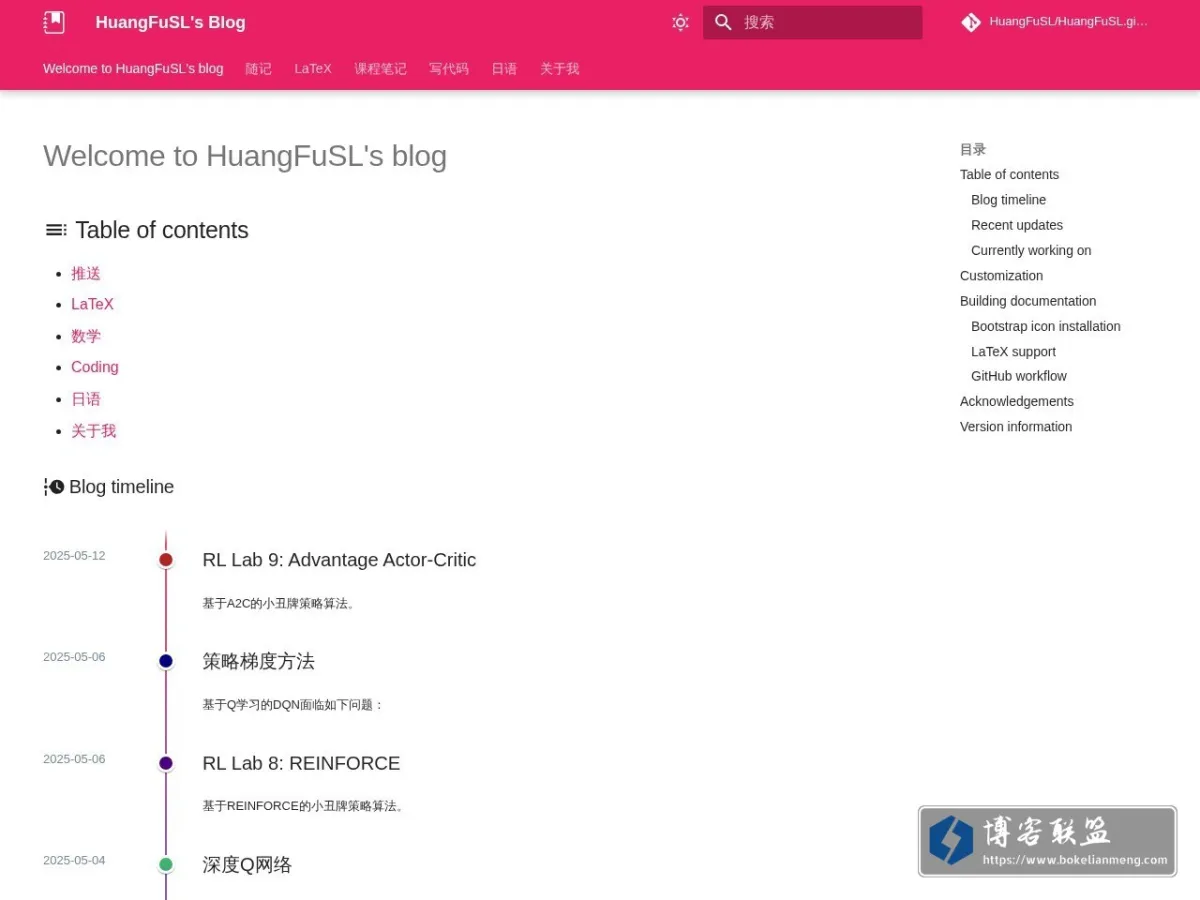Viewport: 1200px width, 900px height.
Task: Open the 深度Q网络 post
Action: coord(247,865)
